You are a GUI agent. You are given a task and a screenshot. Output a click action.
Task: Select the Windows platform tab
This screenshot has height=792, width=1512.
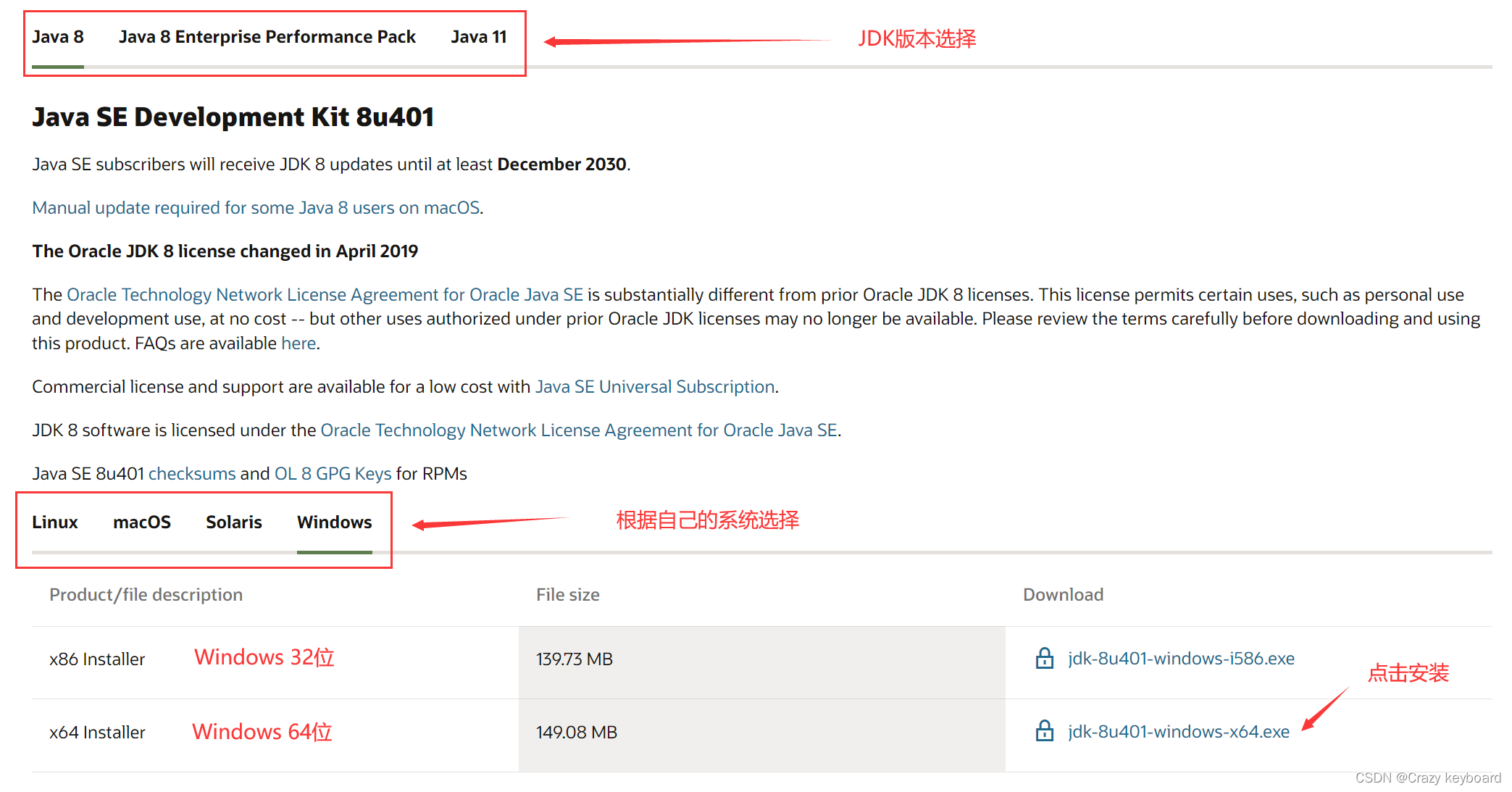pyautogui.click(x=335, y=522)
